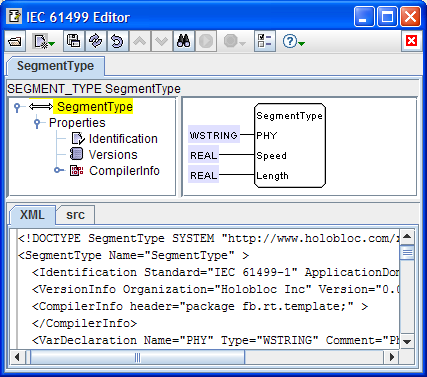
Task: Click the double-arrow segment icon
Action: 41,107
